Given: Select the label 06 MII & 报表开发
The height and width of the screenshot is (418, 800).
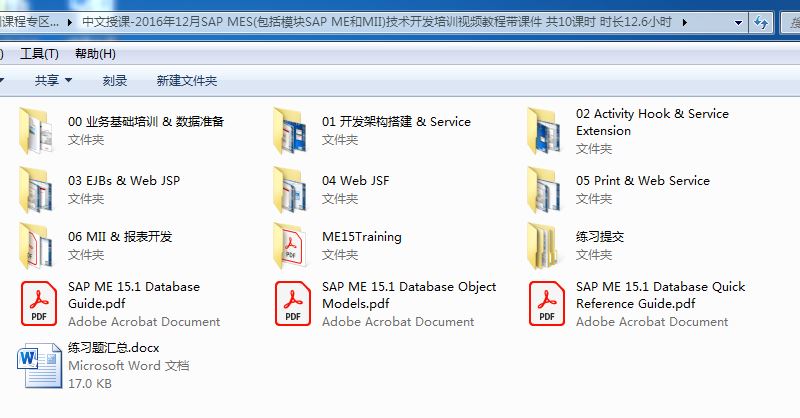Looking at the screenshot, I should coord(120,237).
